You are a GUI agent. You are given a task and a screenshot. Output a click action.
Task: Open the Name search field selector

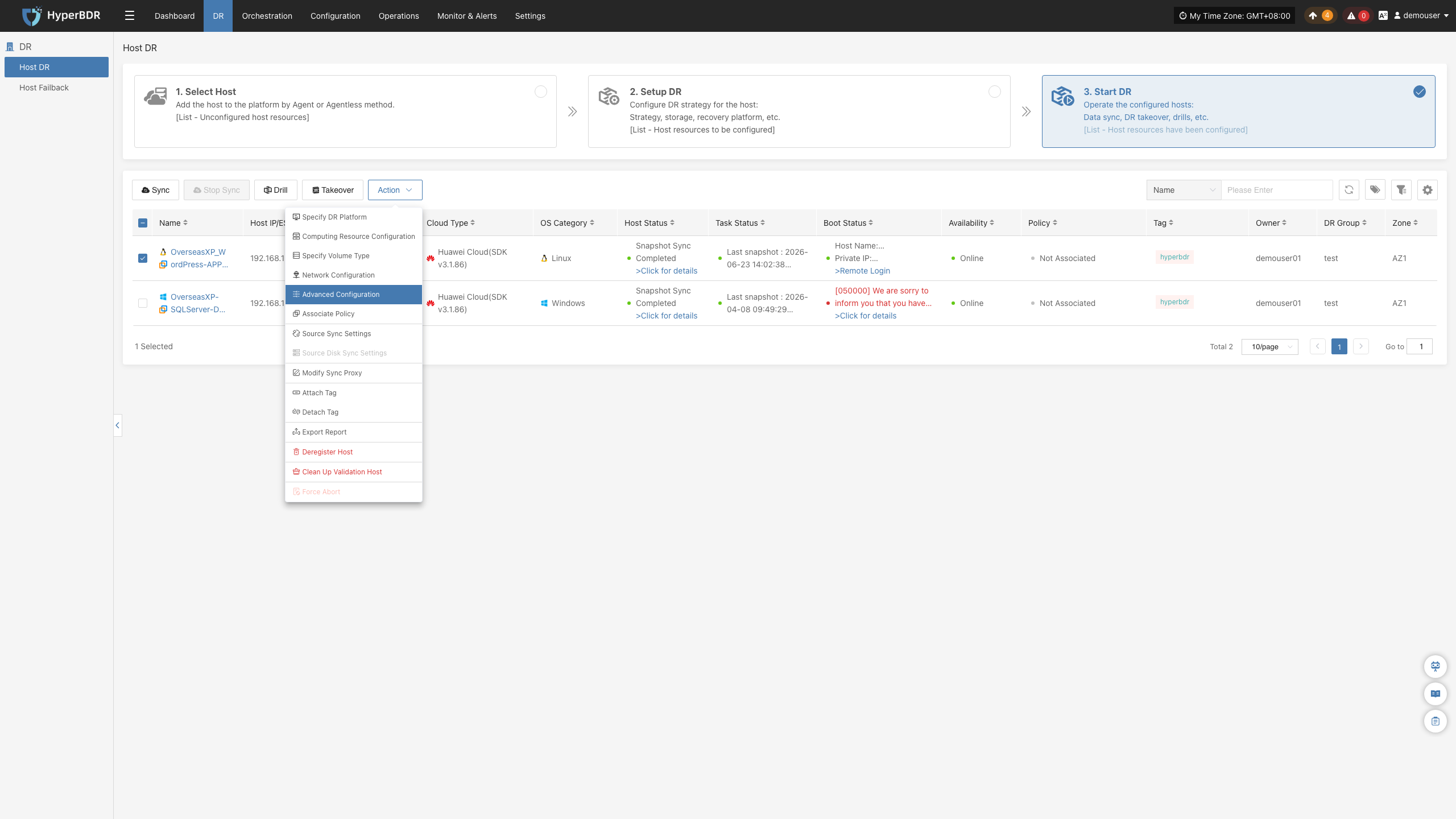pyautogui.click(x=1184, y=190)
